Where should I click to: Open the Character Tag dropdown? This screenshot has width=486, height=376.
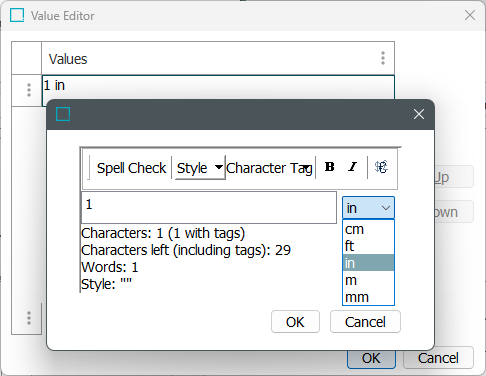270,168
